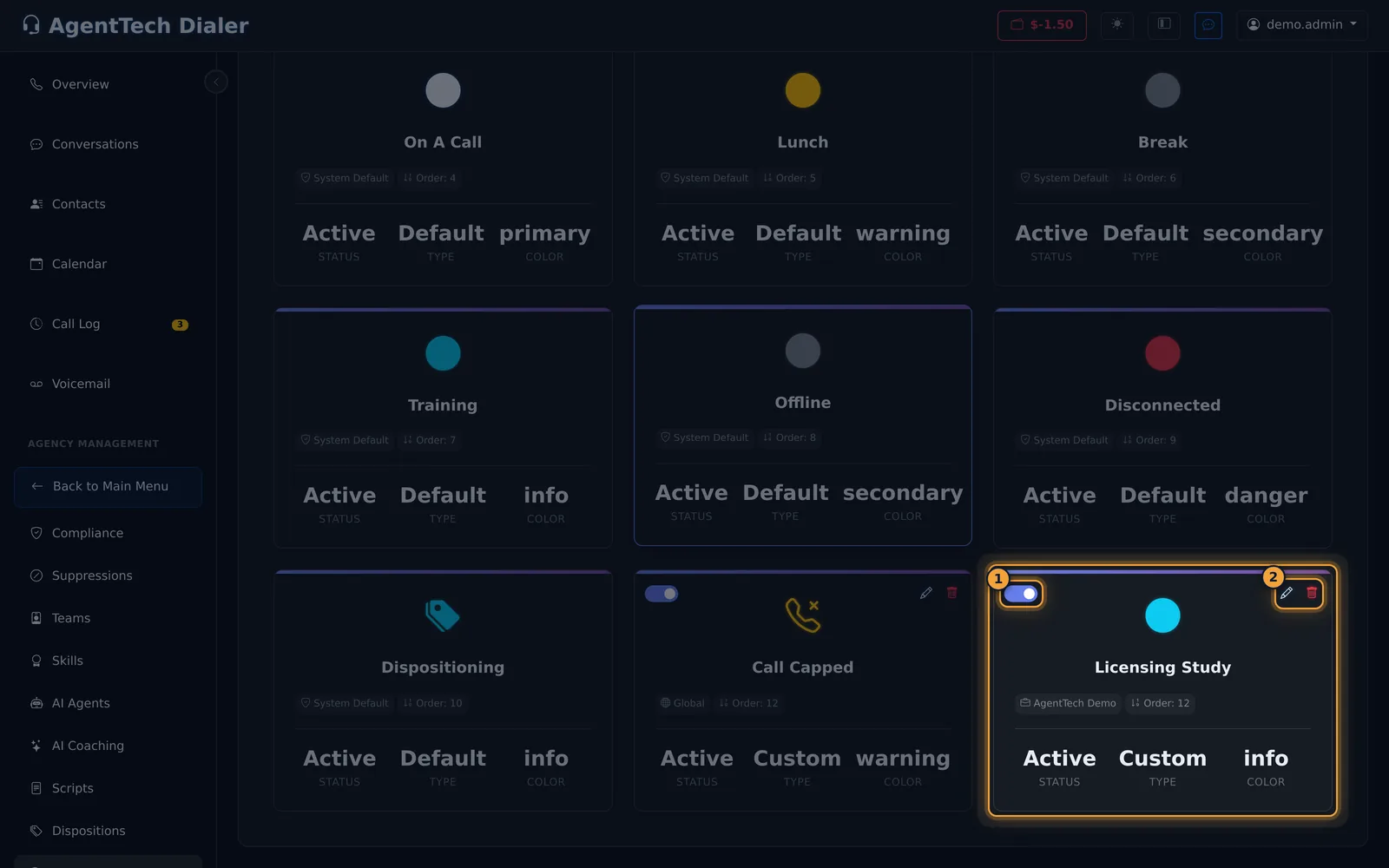Open Overview in the sidebar

point(108,84)
